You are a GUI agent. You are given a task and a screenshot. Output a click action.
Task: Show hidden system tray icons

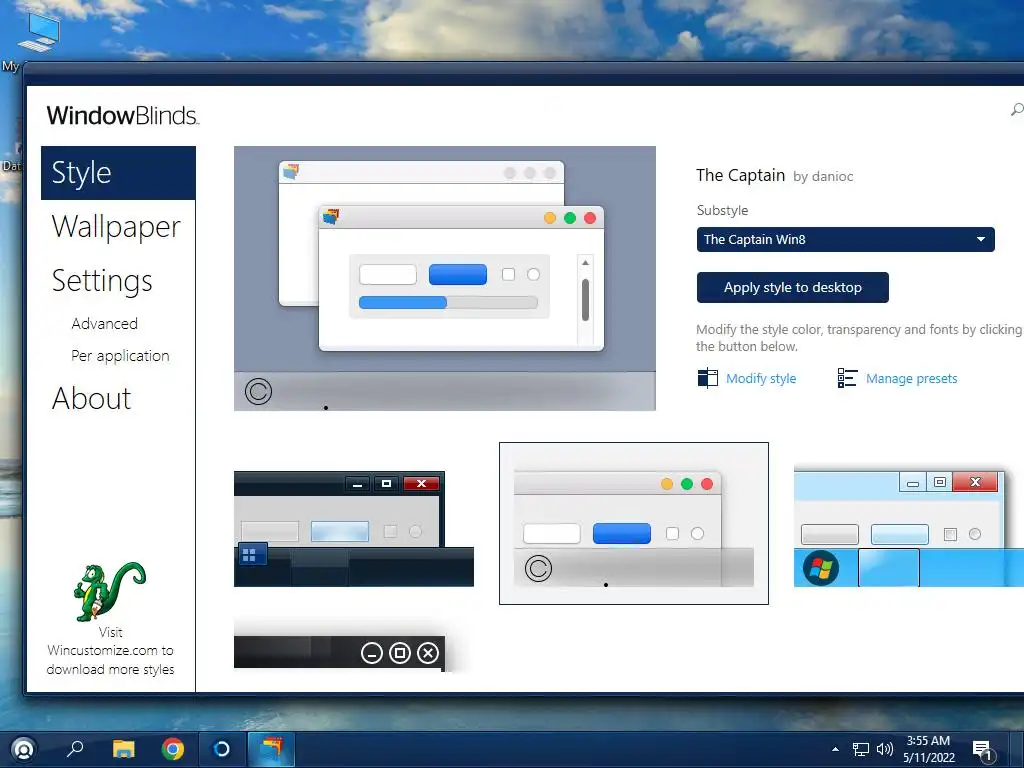(x=835, y=749)
